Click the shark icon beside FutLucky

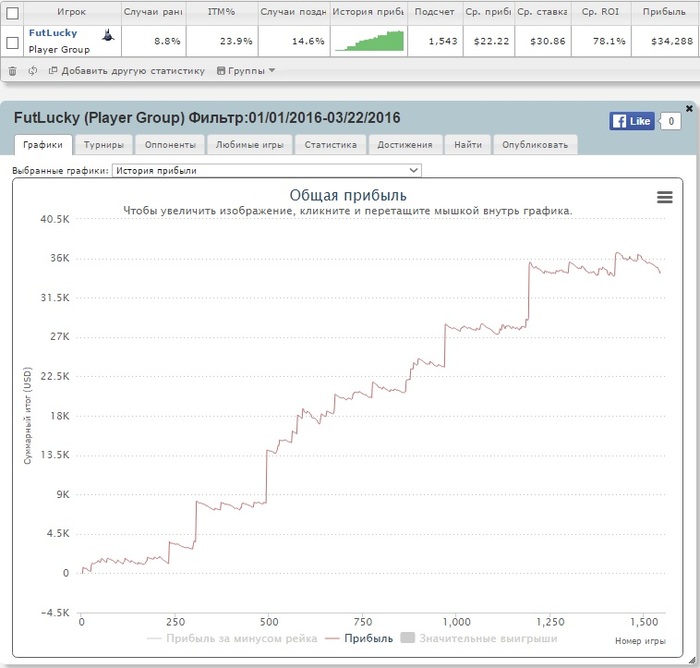pyautogui.click(x=108, y=35)
